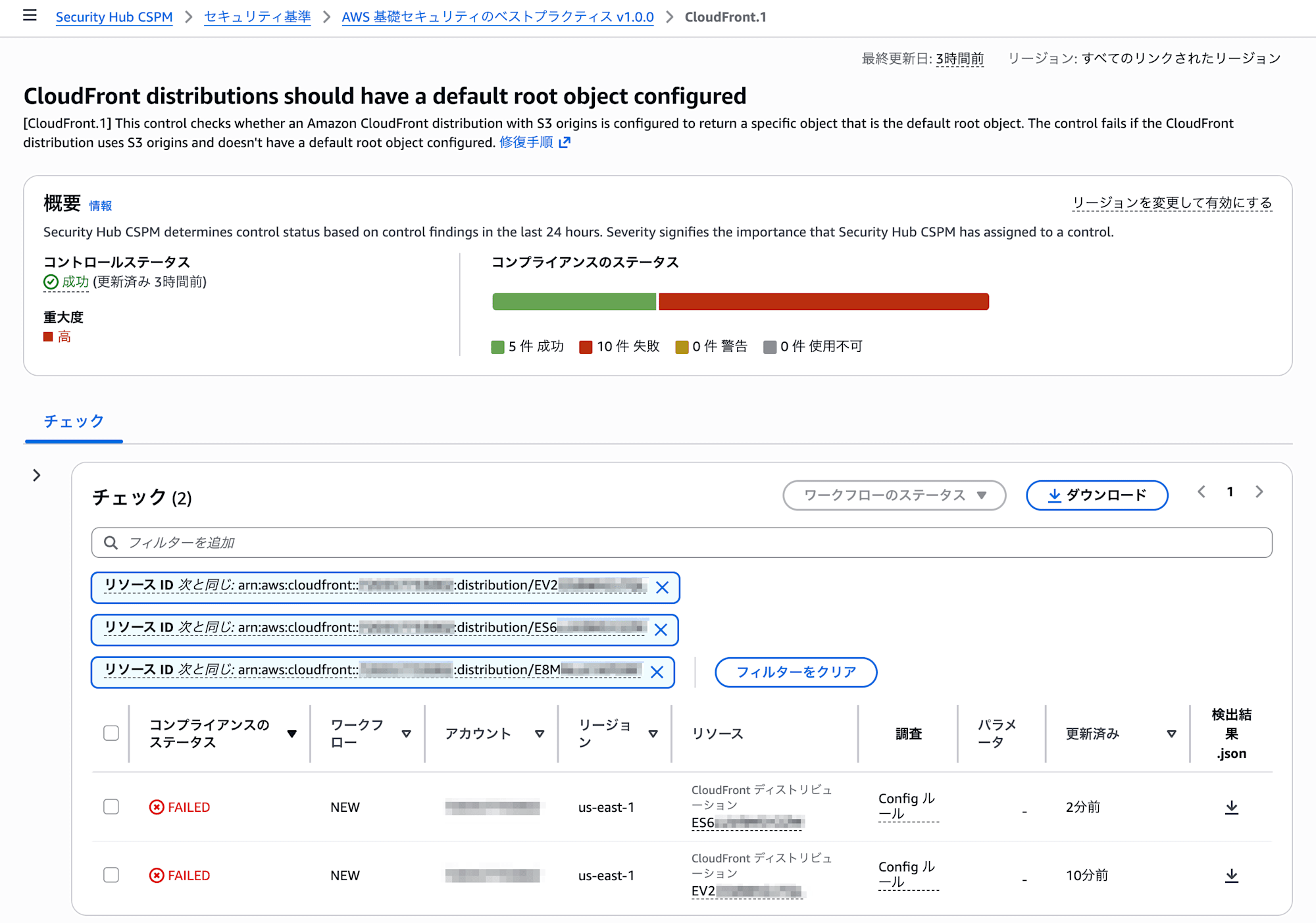Navigate to Security Hub CSPM breadcrumb
Screen dimensions: 1316x923
click(114, 17)
